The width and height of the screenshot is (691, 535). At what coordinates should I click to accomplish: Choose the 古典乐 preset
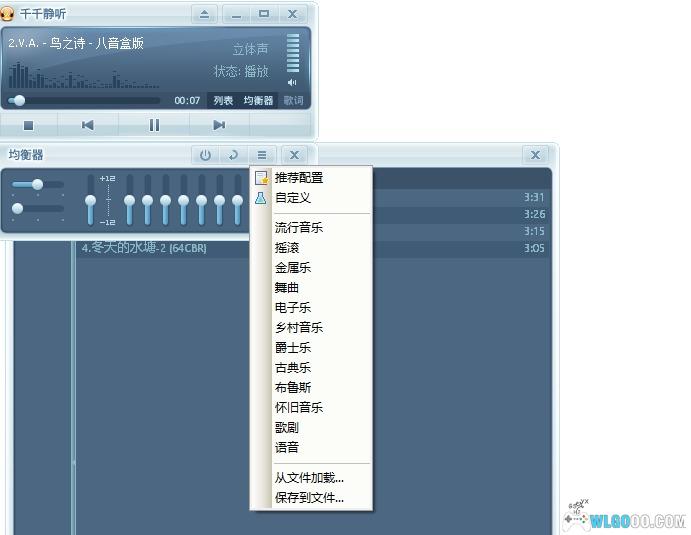tap(311, 368)
